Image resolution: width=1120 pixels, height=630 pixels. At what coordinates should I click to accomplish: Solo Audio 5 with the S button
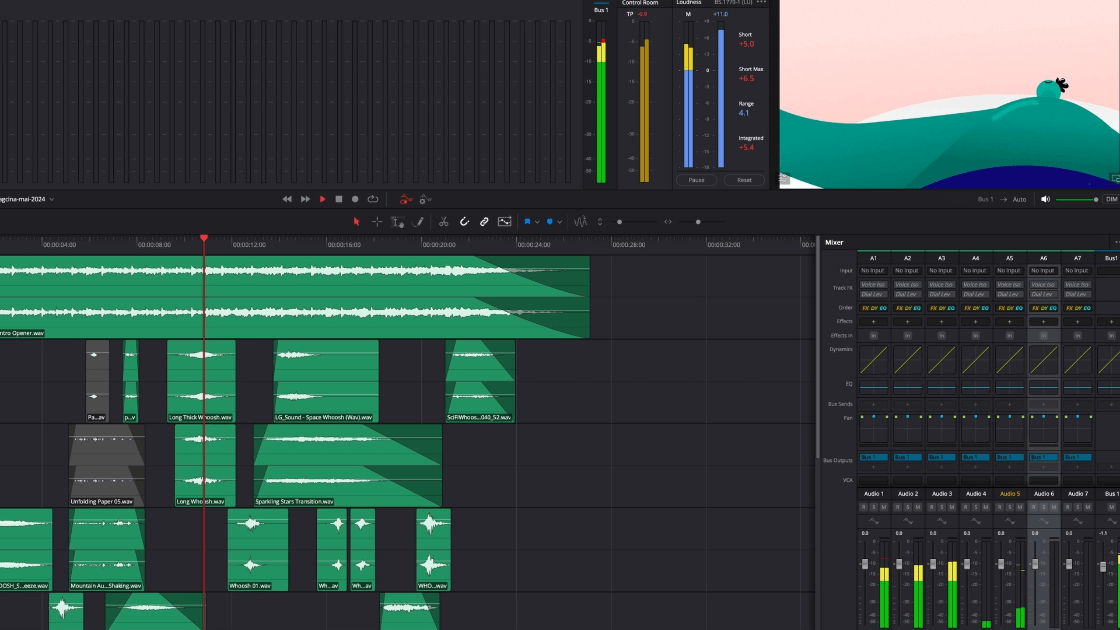pyautogui.click(x=1009, y=507)
